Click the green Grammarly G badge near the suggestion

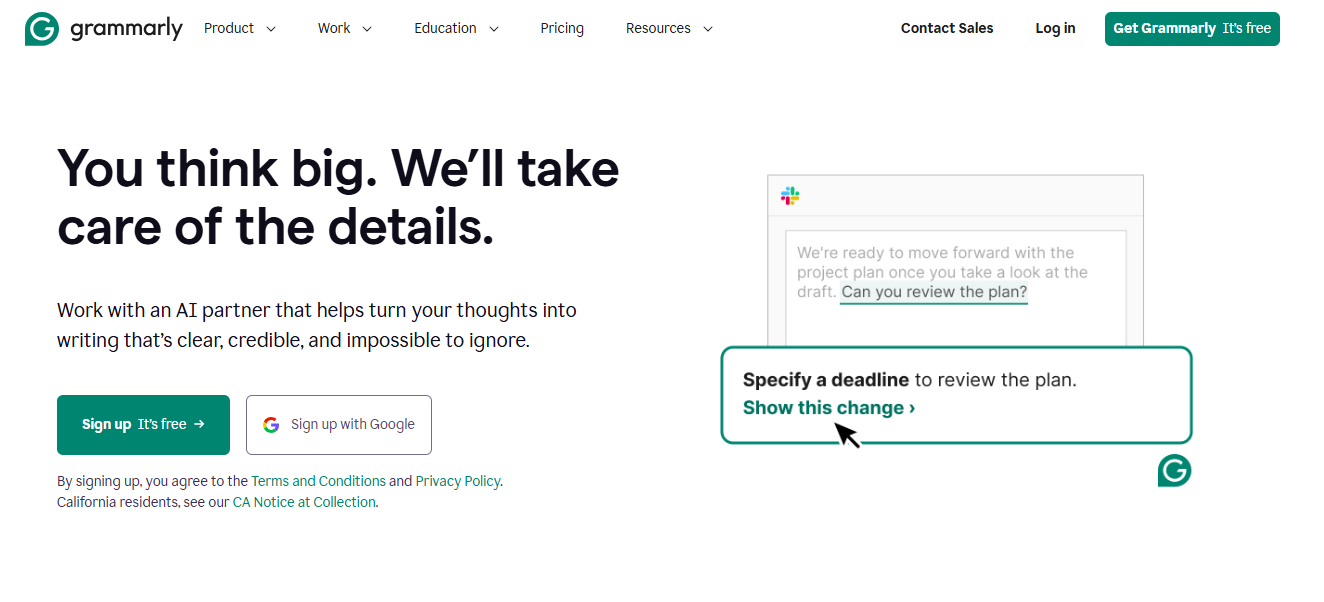[1174, 471]
